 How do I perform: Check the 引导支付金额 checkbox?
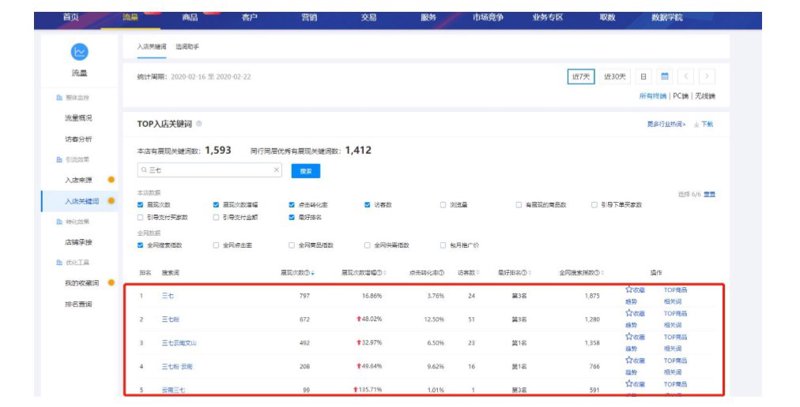pos(216,217)
